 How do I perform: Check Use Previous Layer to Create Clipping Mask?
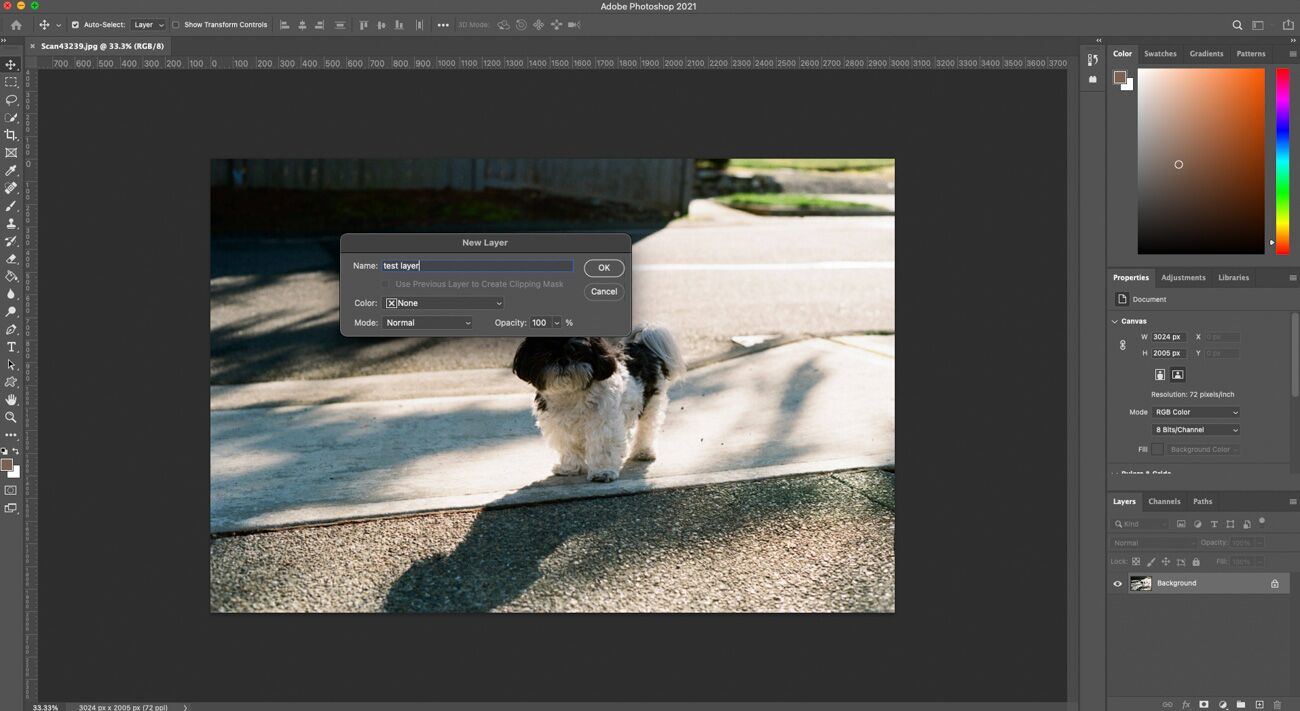(x=386, y=284)
